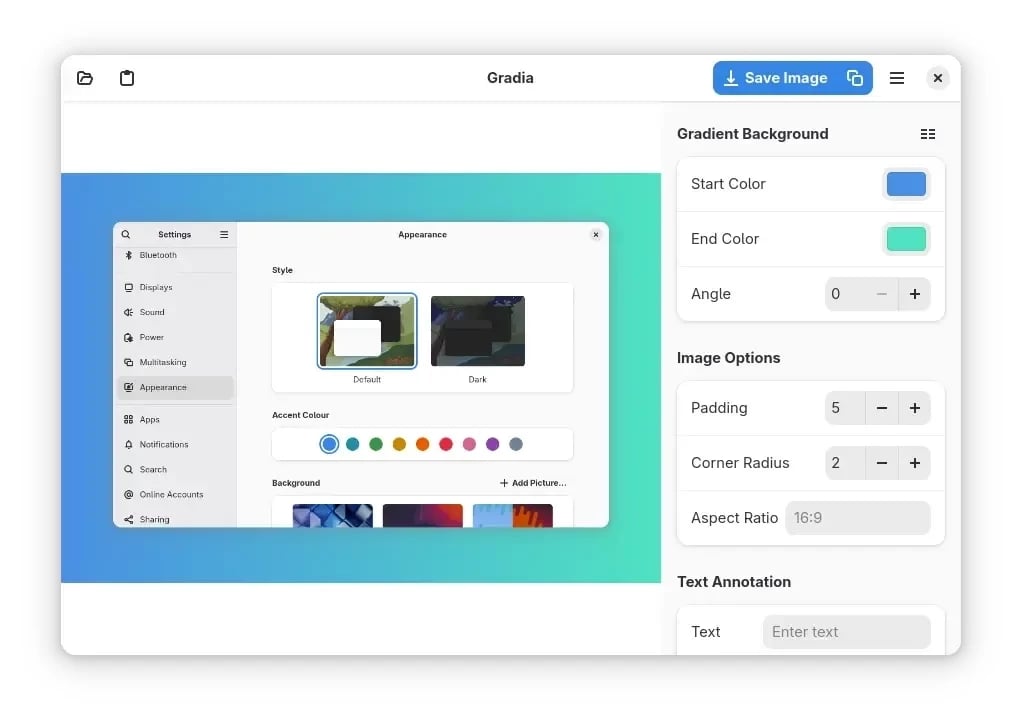
Task: Click the Aspect Ratio input field
Action: click(858, 518)
